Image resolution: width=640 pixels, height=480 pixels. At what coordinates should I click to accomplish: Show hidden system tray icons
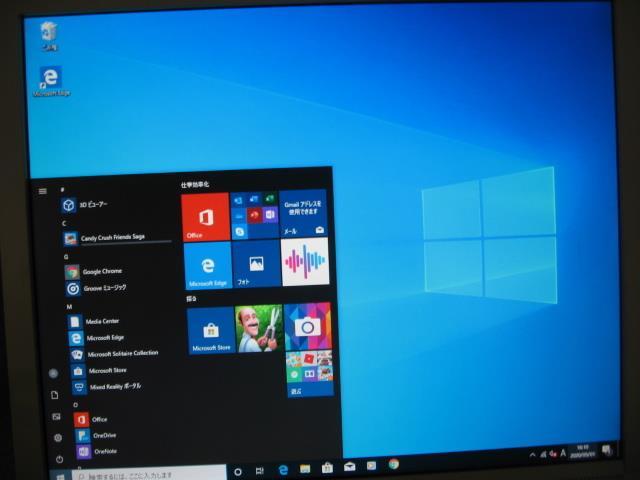click(533, 455)
